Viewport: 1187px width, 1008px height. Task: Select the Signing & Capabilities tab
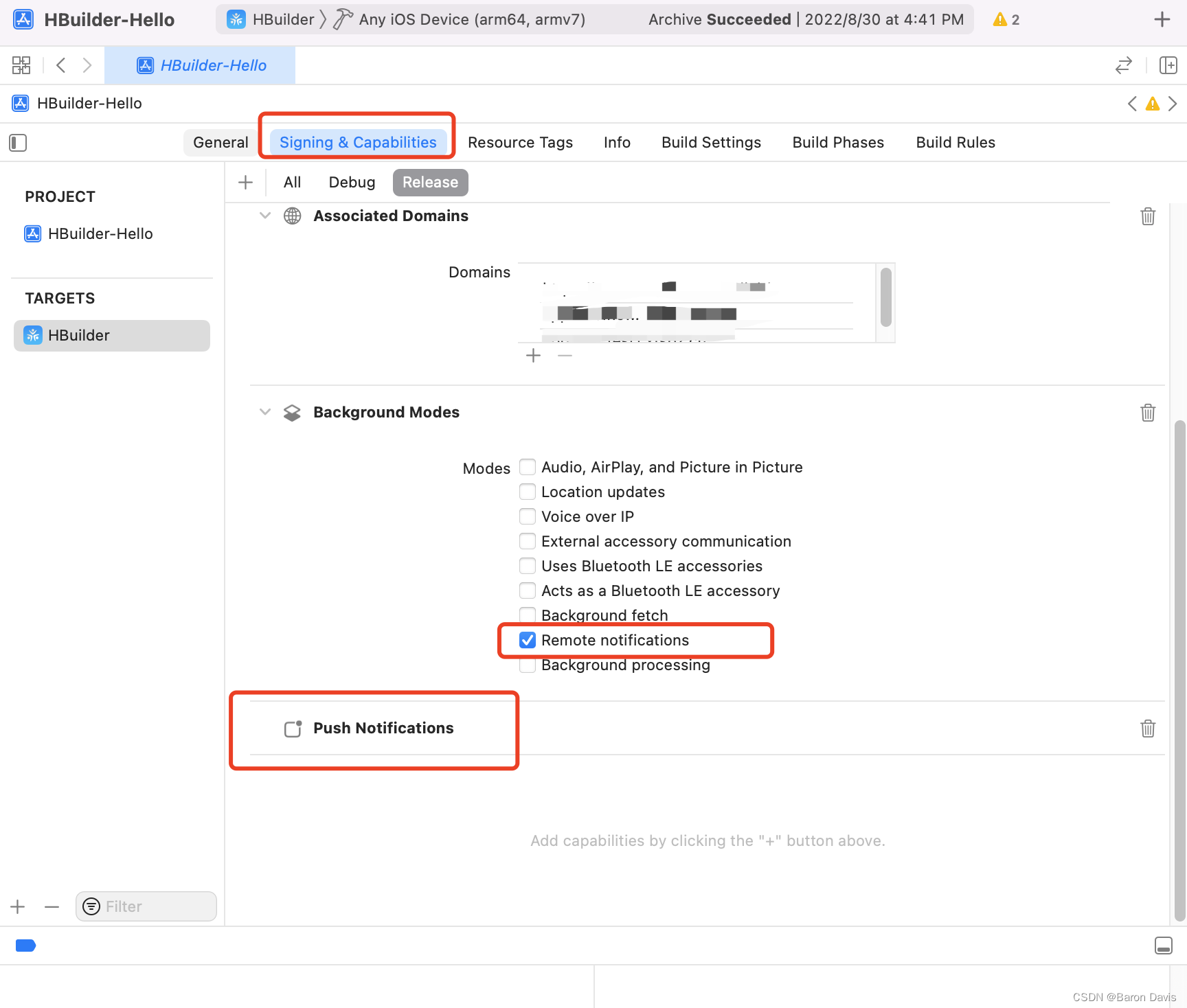[x=358, y=142]
